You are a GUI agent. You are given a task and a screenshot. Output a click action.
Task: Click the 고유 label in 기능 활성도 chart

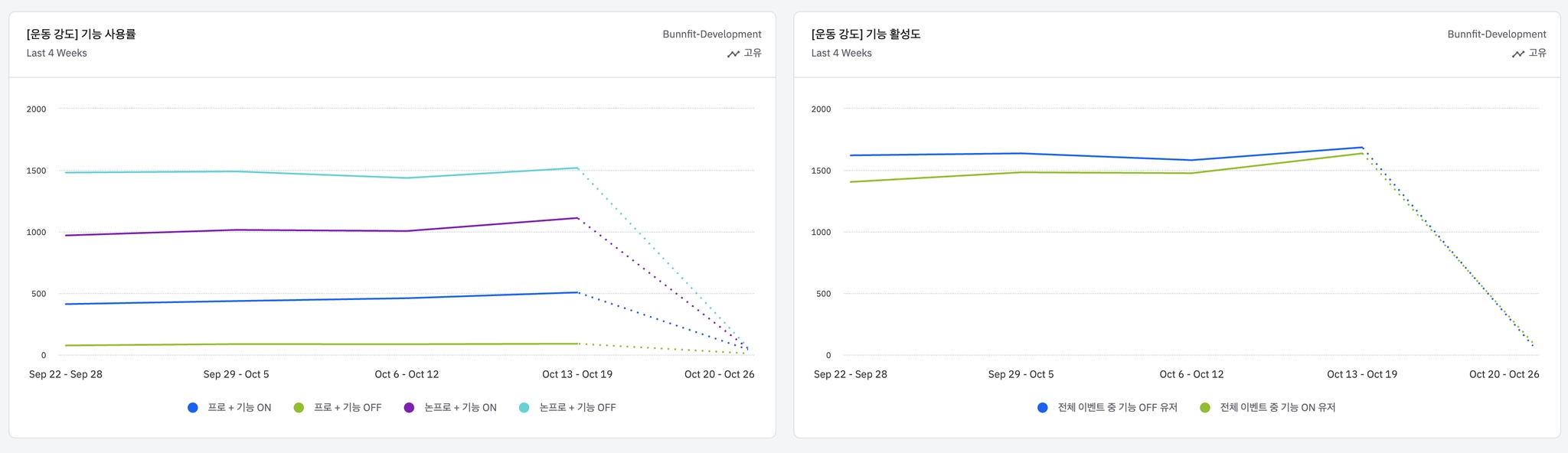pyautogui.click(x=1537, y=53)
